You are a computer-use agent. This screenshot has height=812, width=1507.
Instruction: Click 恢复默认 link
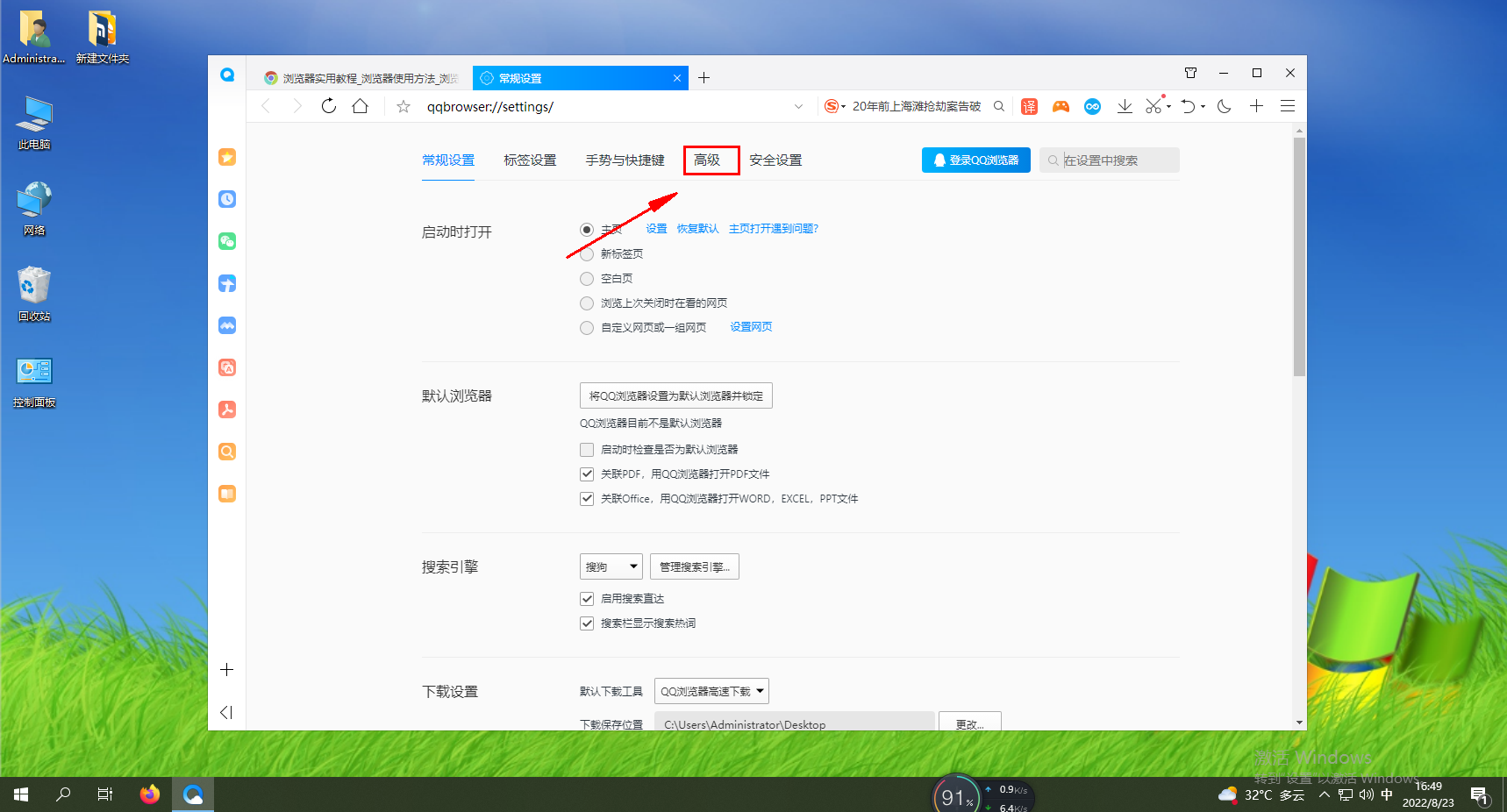pos(698,229)
